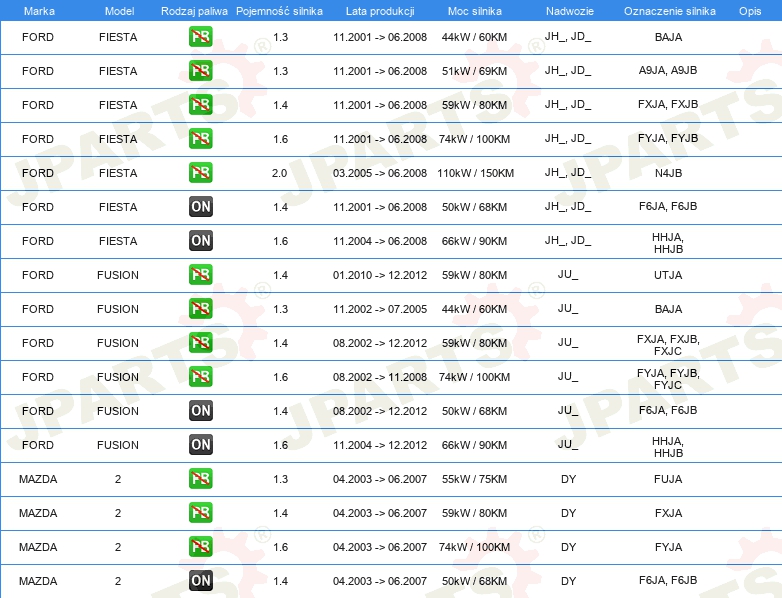The width and height of the screenshot is (782, 598).
Task: Select the Marka column header
Action: tap(39, 11)
